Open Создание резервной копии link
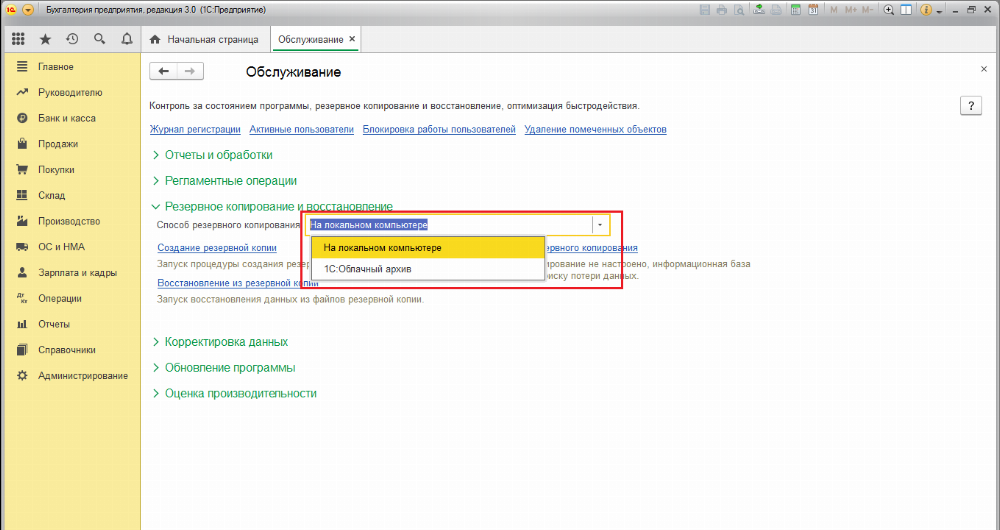 [217, 248]
